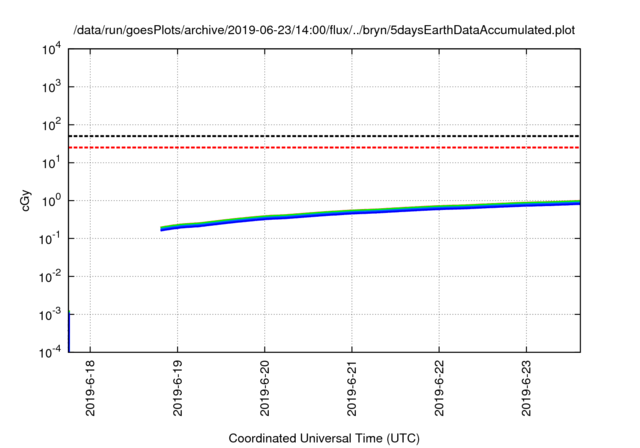The image size is (640, 448).
Task: Click the 2019-6-22 date tick label
Action: pos(439,388)
